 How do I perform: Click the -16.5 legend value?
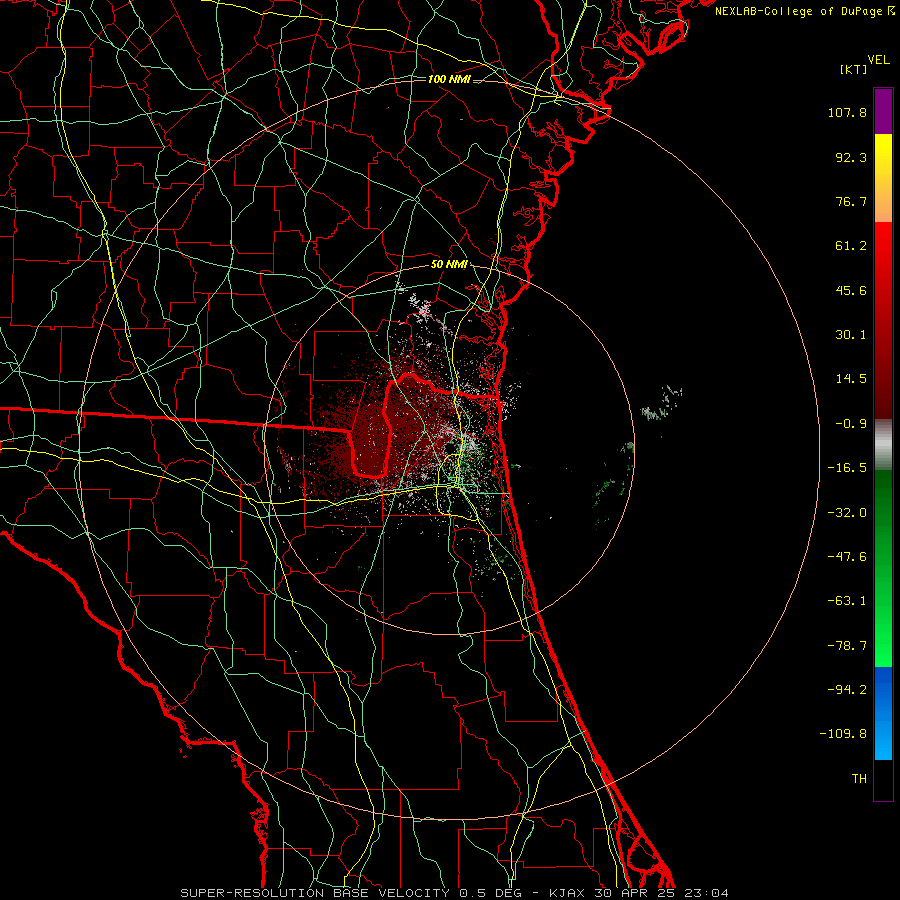847,468
